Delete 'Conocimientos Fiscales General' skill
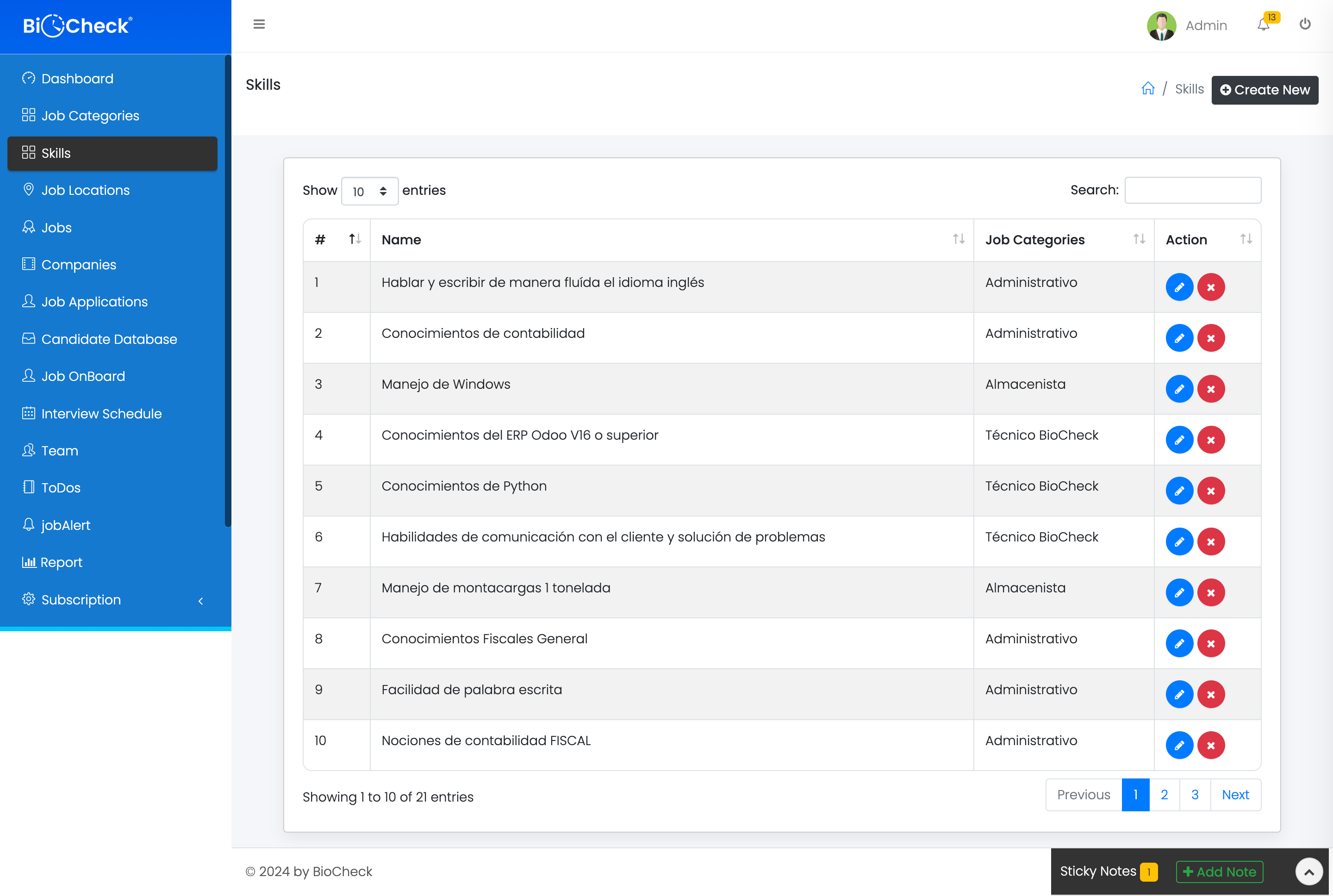The image size is (1333, 896). tap(1211, 643)
